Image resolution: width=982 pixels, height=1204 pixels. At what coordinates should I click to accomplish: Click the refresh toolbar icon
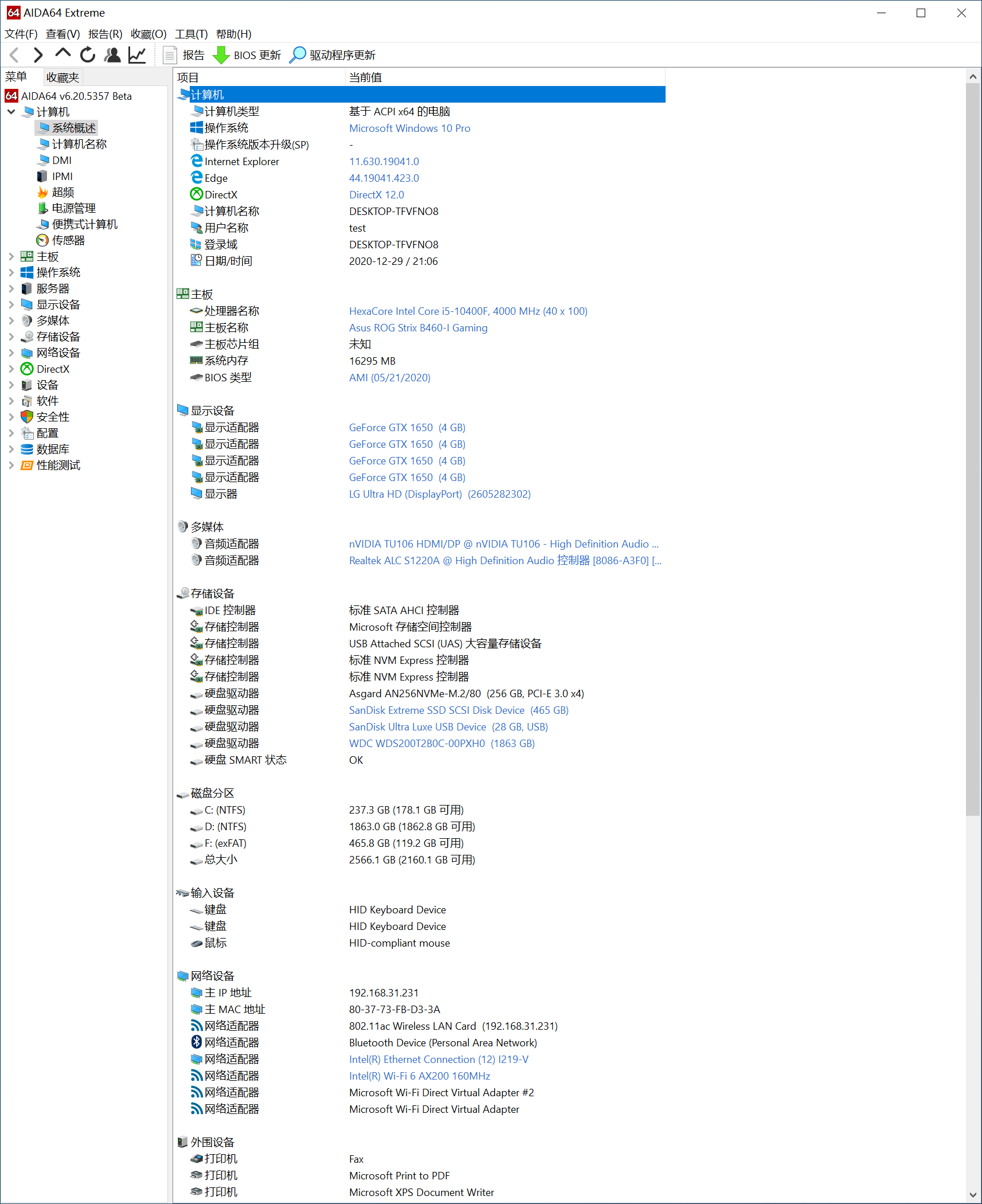tap(88, 55)
